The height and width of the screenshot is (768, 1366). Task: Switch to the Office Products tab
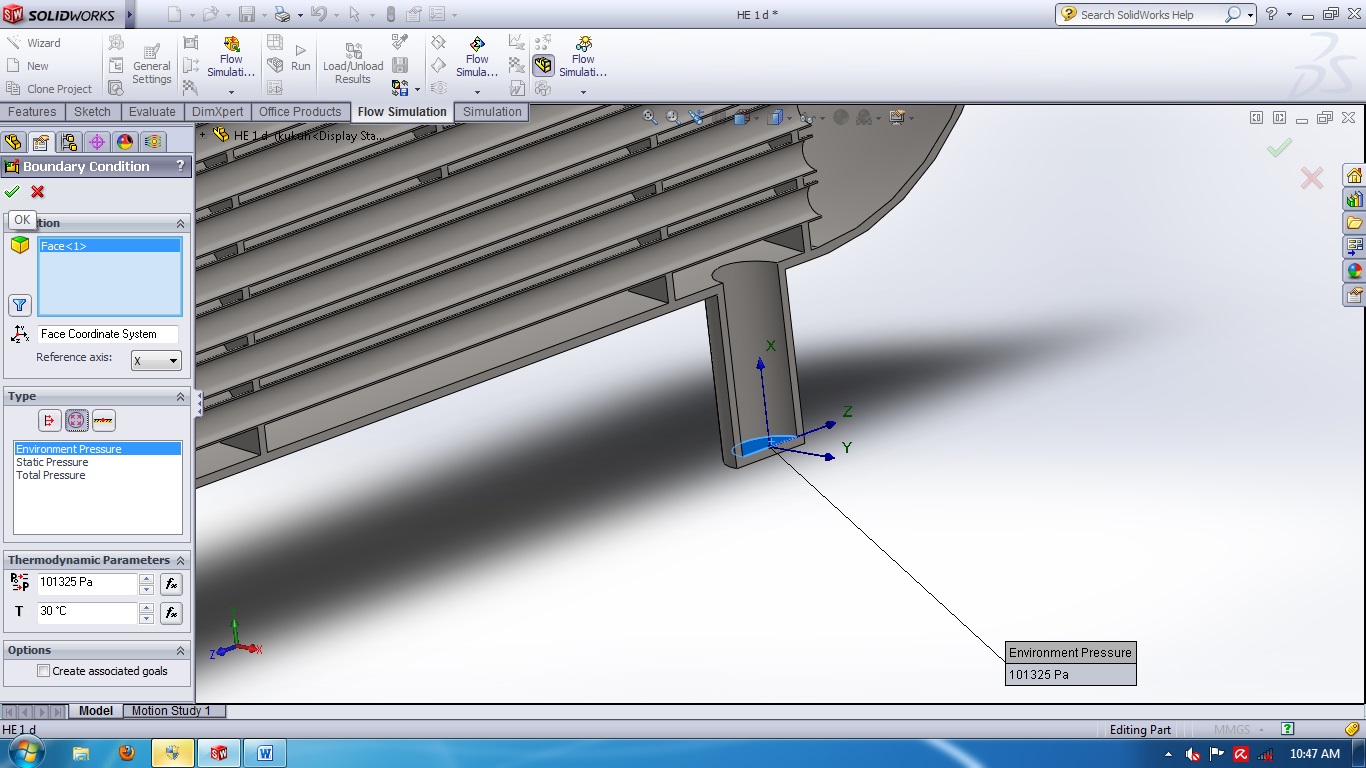(300, 112)
